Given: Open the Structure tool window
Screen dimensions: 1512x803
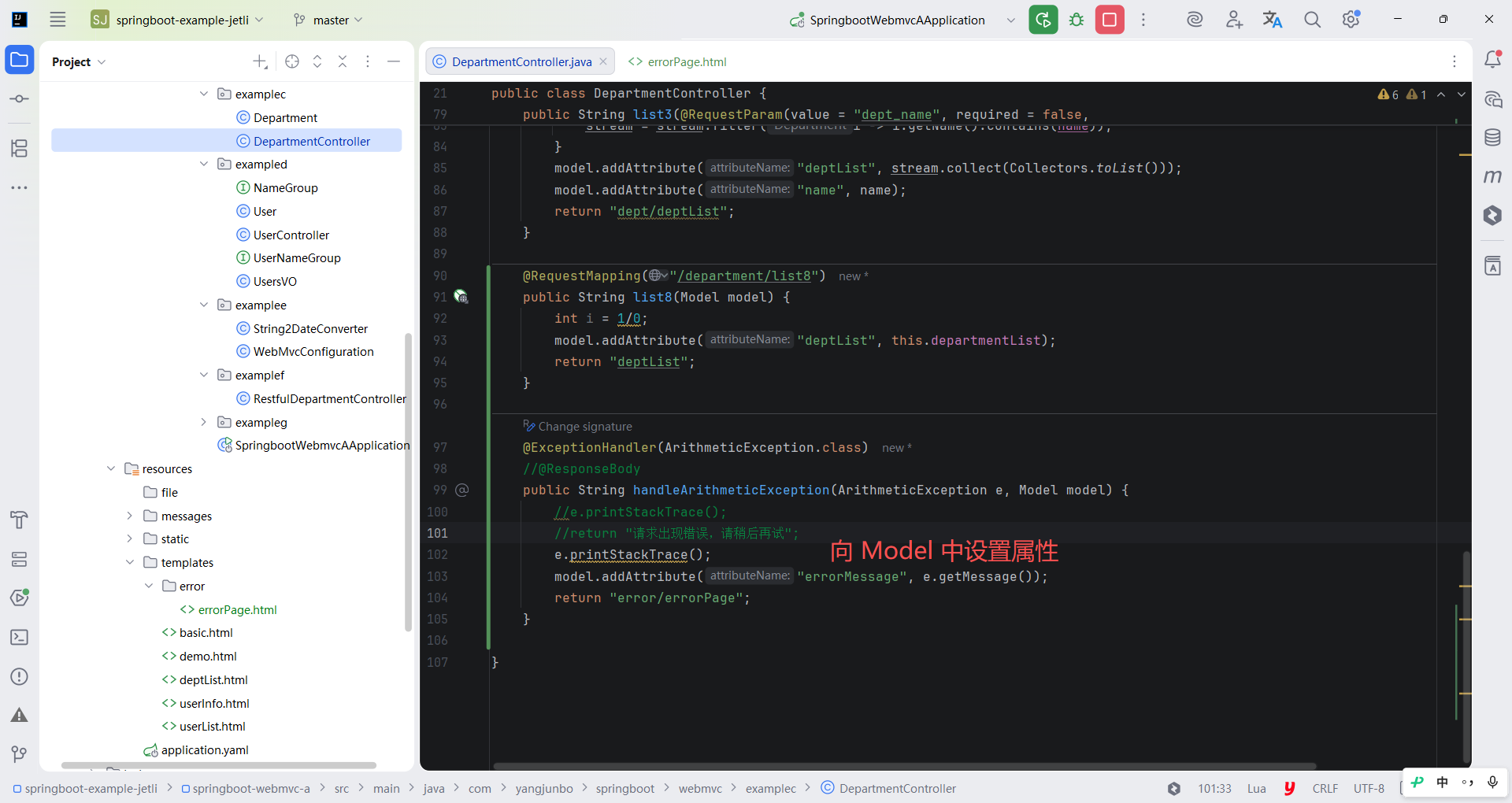Looking at the screenshot, I should [x=20, y=148].
